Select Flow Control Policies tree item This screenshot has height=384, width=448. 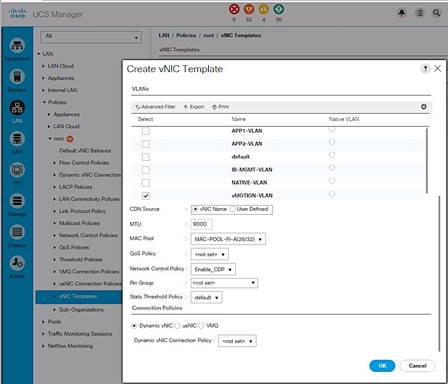(x=84, y=163)
